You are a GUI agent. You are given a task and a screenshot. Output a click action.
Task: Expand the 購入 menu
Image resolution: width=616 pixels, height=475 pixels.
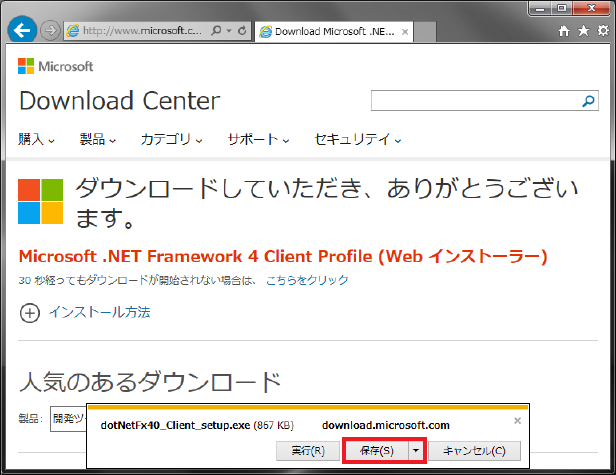point(36,139)
